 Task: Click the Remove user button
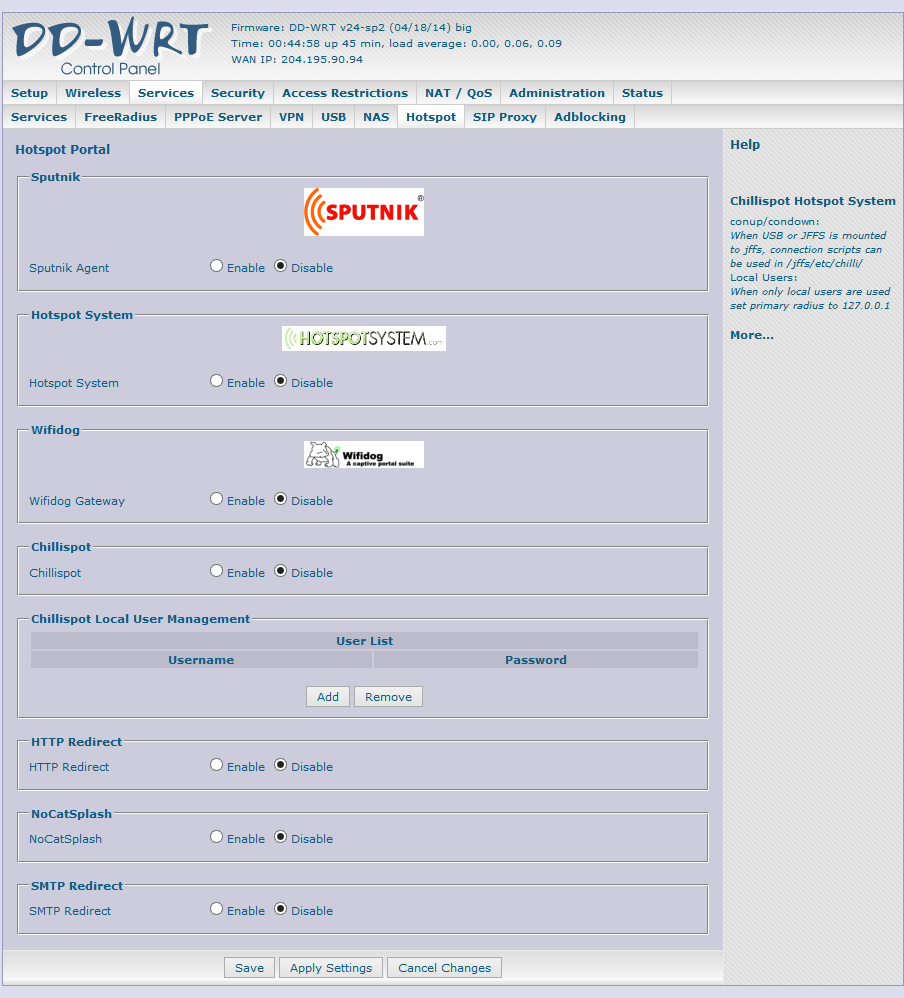click(388, 697)
